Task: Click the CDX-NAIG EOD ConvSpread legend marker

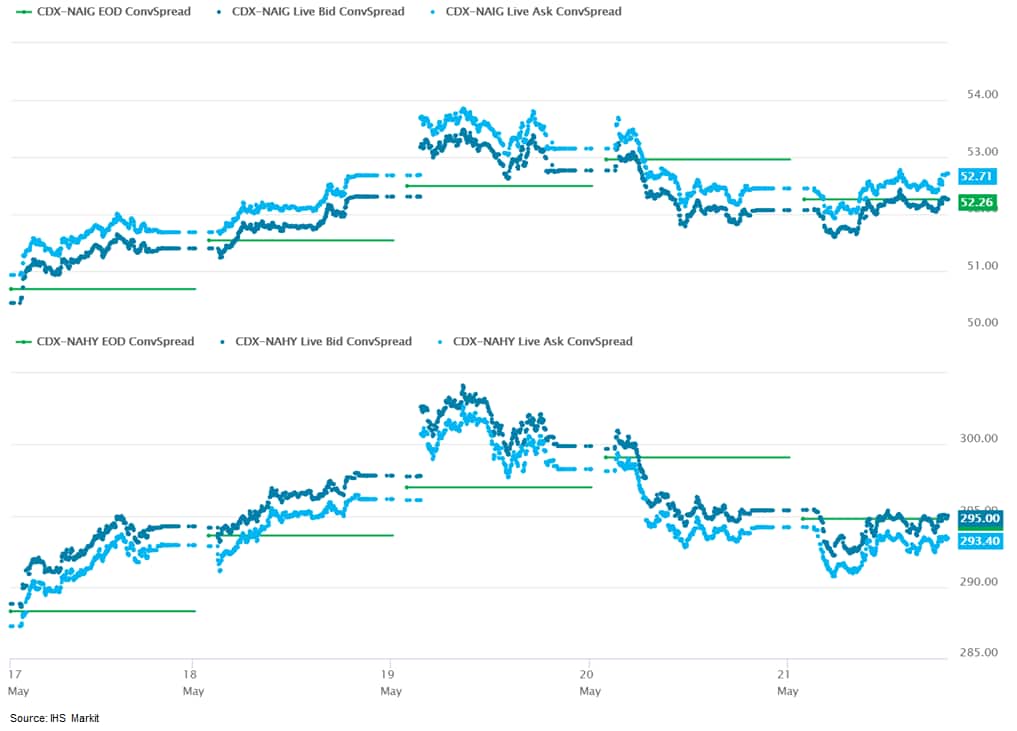Action: 23,12
